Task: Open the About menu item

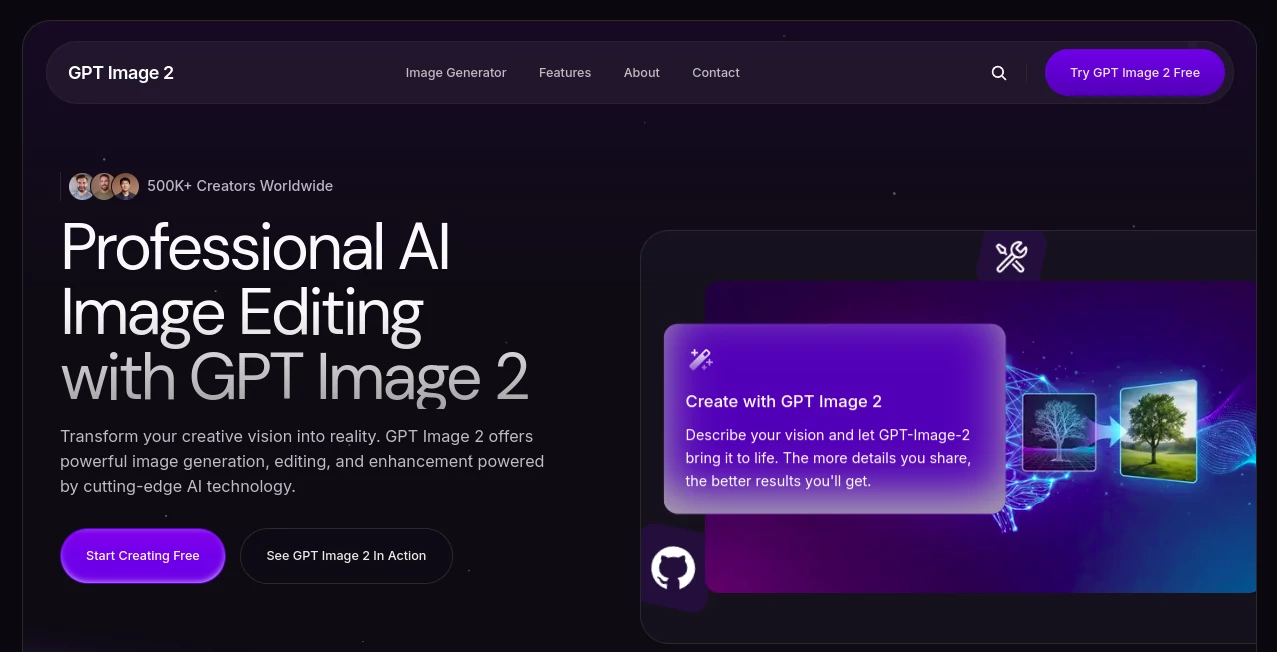Action: click(x=641, y=72)
